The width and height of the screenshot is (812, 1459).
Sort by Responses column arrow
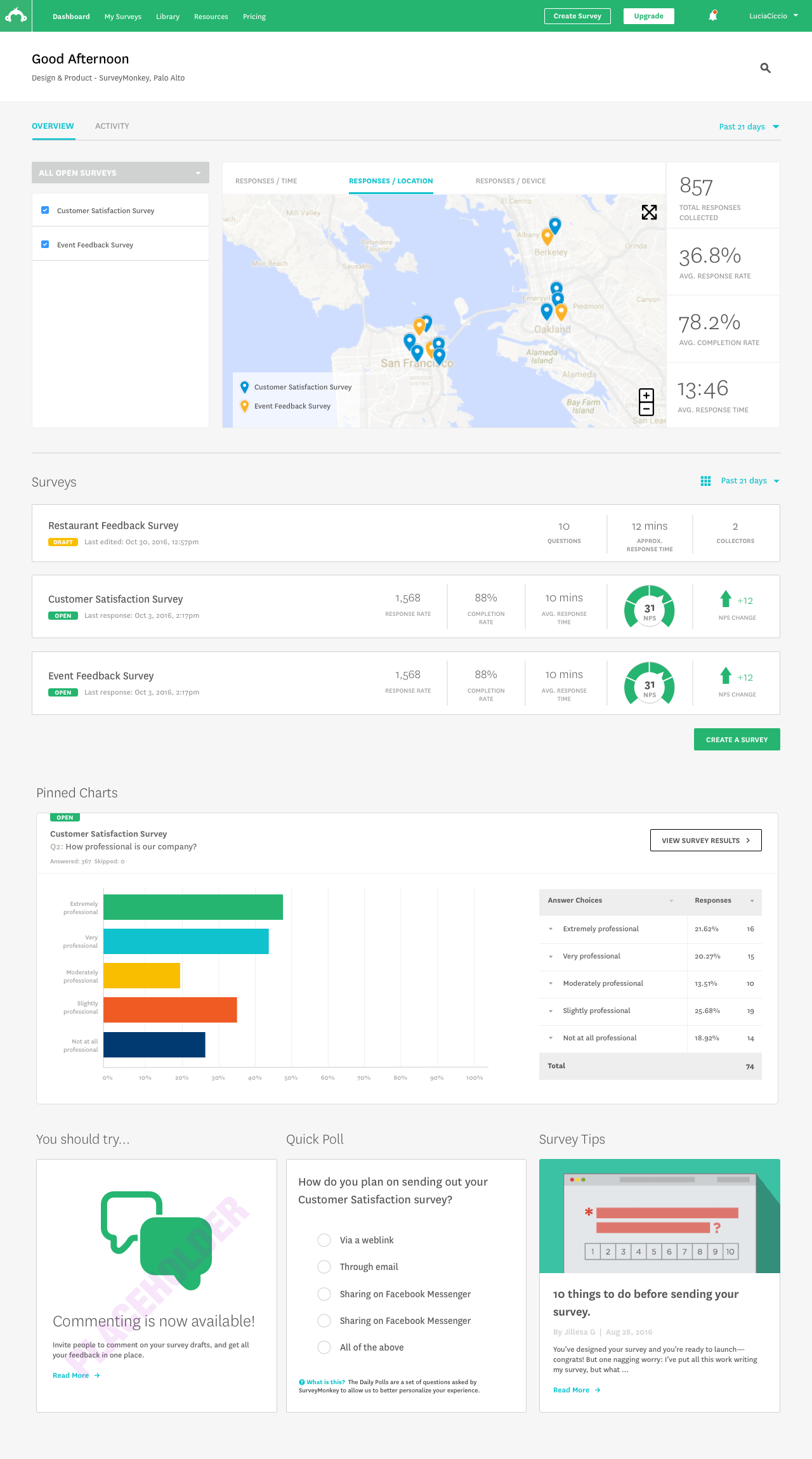tap(752, 901)
